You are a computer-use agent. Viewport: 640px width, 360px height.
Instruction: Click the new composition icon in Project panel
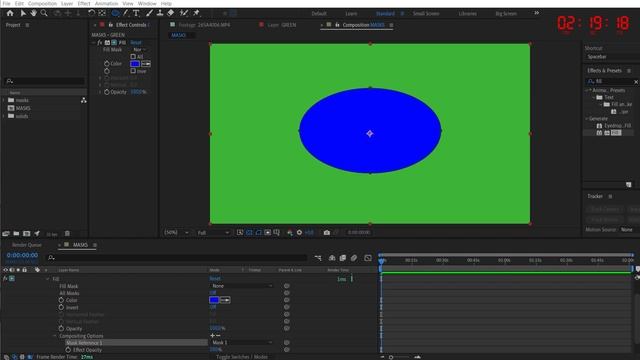(x=27, y=233)
